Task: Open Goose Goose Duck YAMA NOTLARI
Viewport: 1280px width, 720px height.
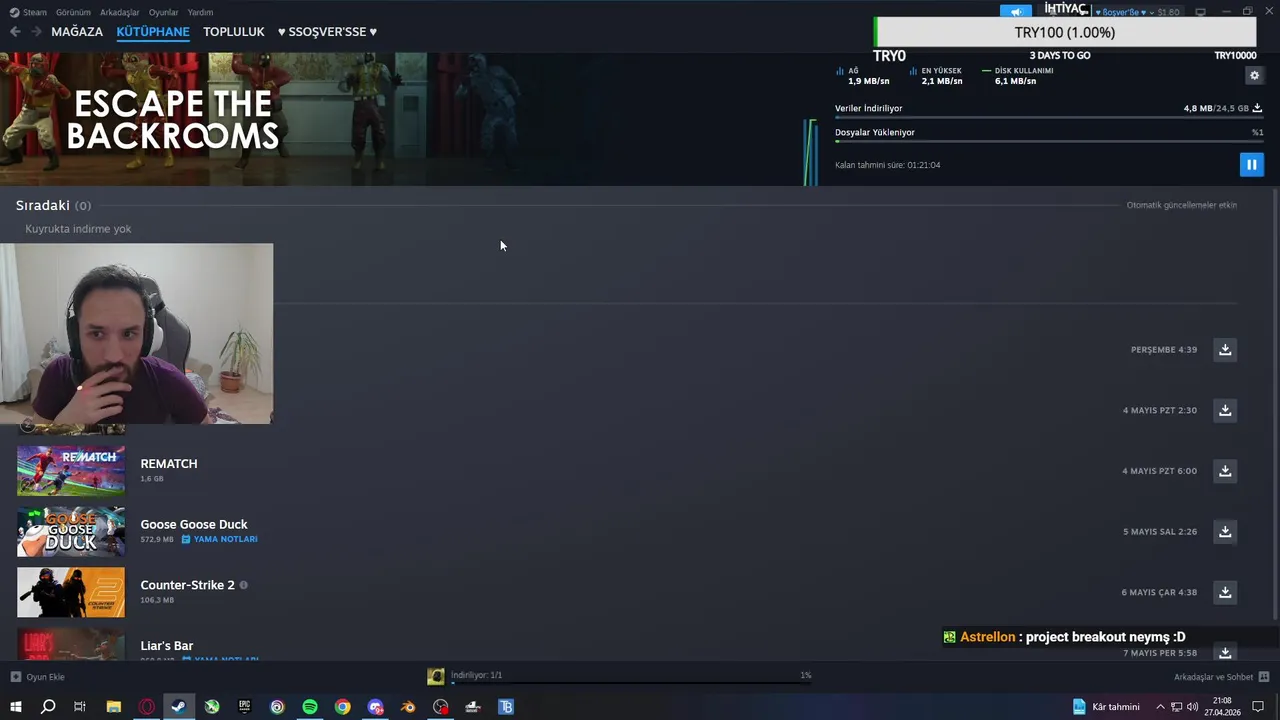Action: [x=220, y=539]
